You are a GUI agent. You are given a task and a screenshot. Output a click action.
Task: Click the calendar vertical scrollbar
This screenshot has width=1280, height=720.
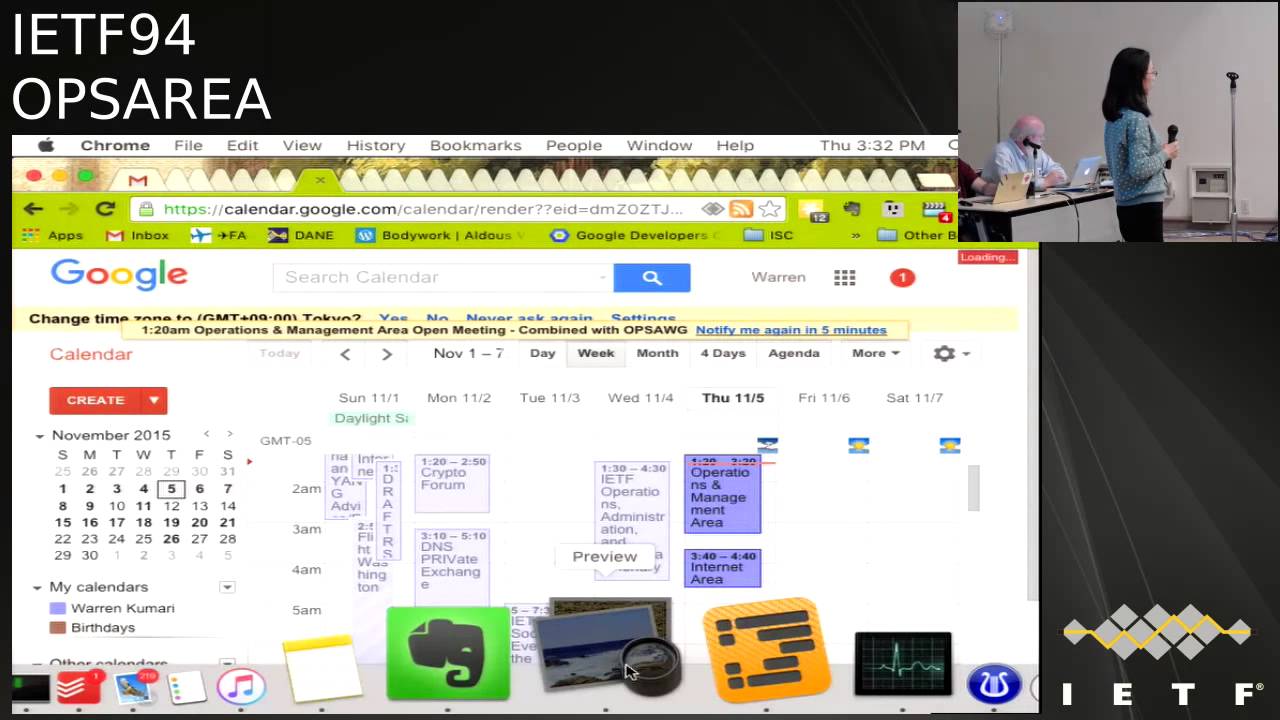974,488
